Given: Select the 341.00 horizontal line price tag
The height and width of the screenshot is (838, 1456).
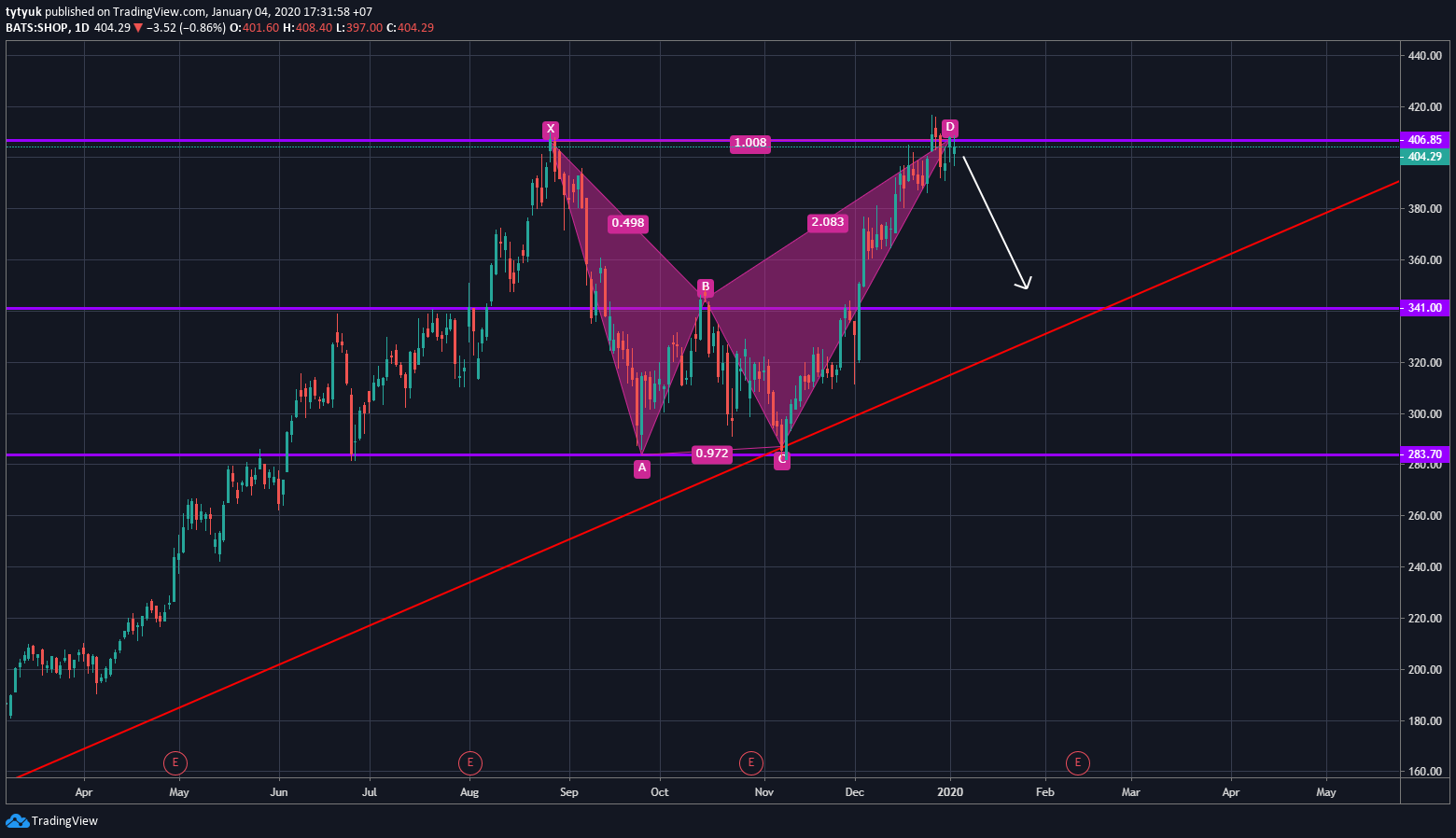Looking at the screenshot, I should (1425, 308).
